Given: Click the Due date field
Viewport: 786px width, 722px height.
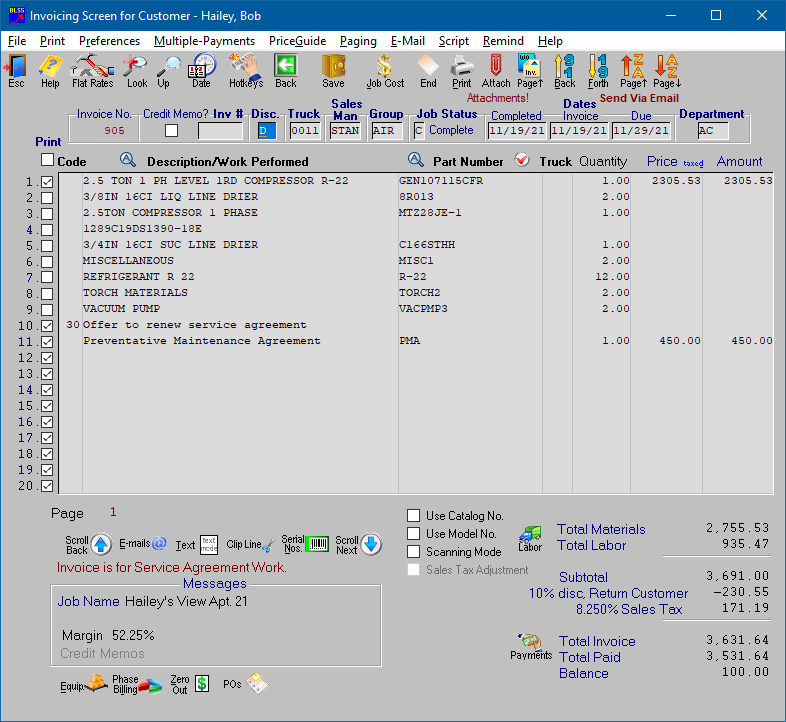Looking at the screenshot, I should click(640, 130).
